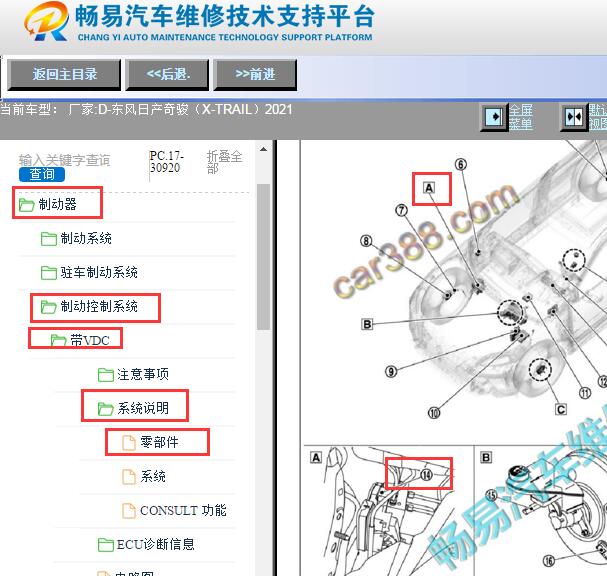The width and height of the screenshot is (607, 576).
Task: Click the 折叠全部 collapse-all link
Action: (x=224, y=162)
